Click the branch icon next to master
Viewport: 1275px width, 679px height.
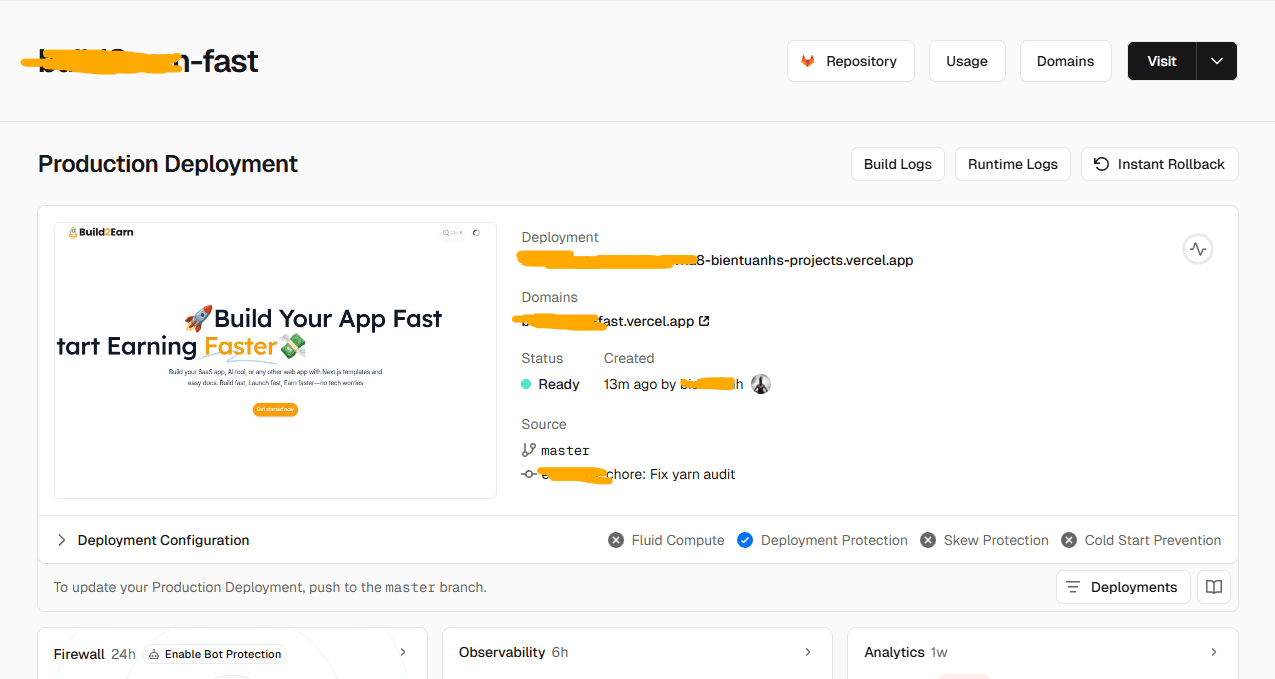527,449
